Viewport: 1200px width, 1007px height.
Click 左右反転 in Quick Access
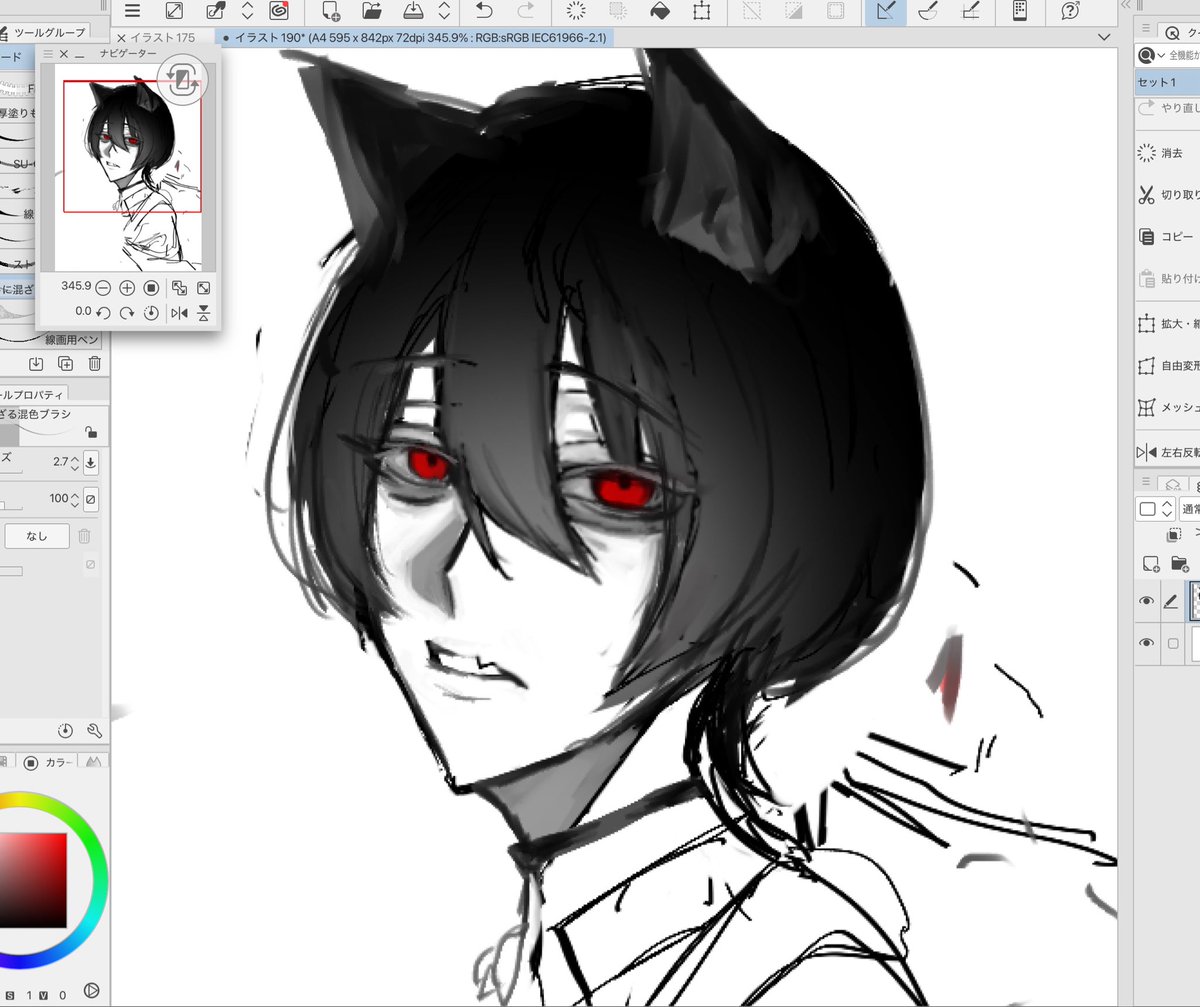tap(1168, 452)
